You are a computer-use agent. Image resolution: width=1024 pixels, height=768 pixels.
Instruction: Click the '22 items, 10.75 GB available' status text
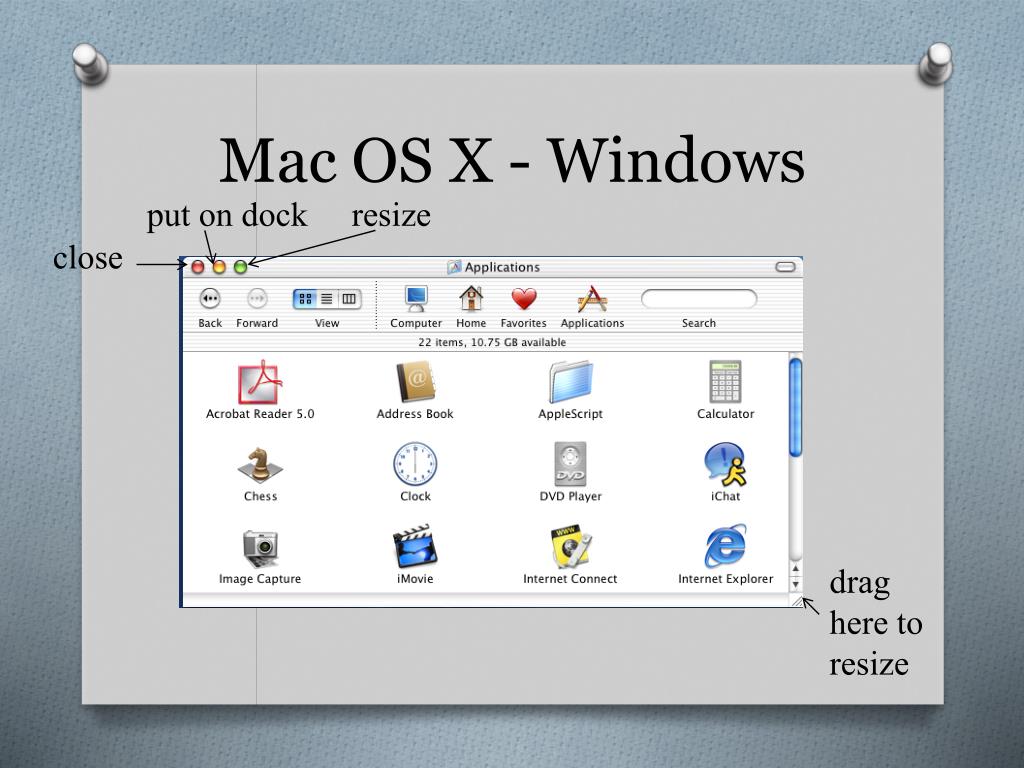tap(492, 342)
